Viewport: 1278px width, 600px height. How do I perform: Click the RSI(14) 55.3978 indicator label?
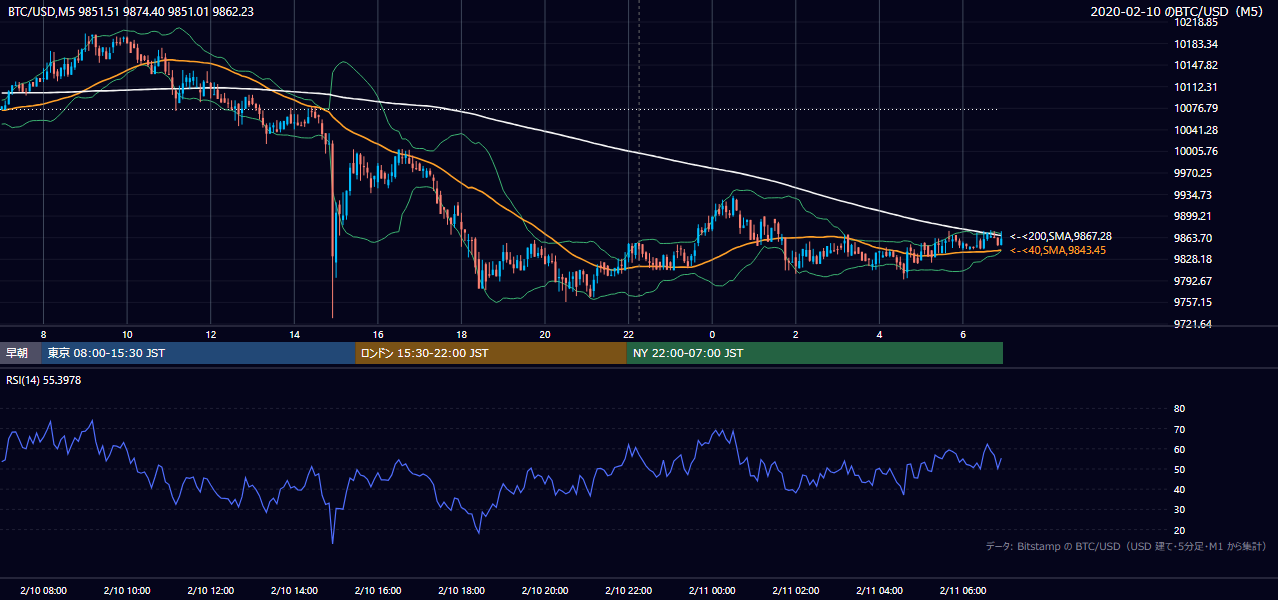click(44, 380)
